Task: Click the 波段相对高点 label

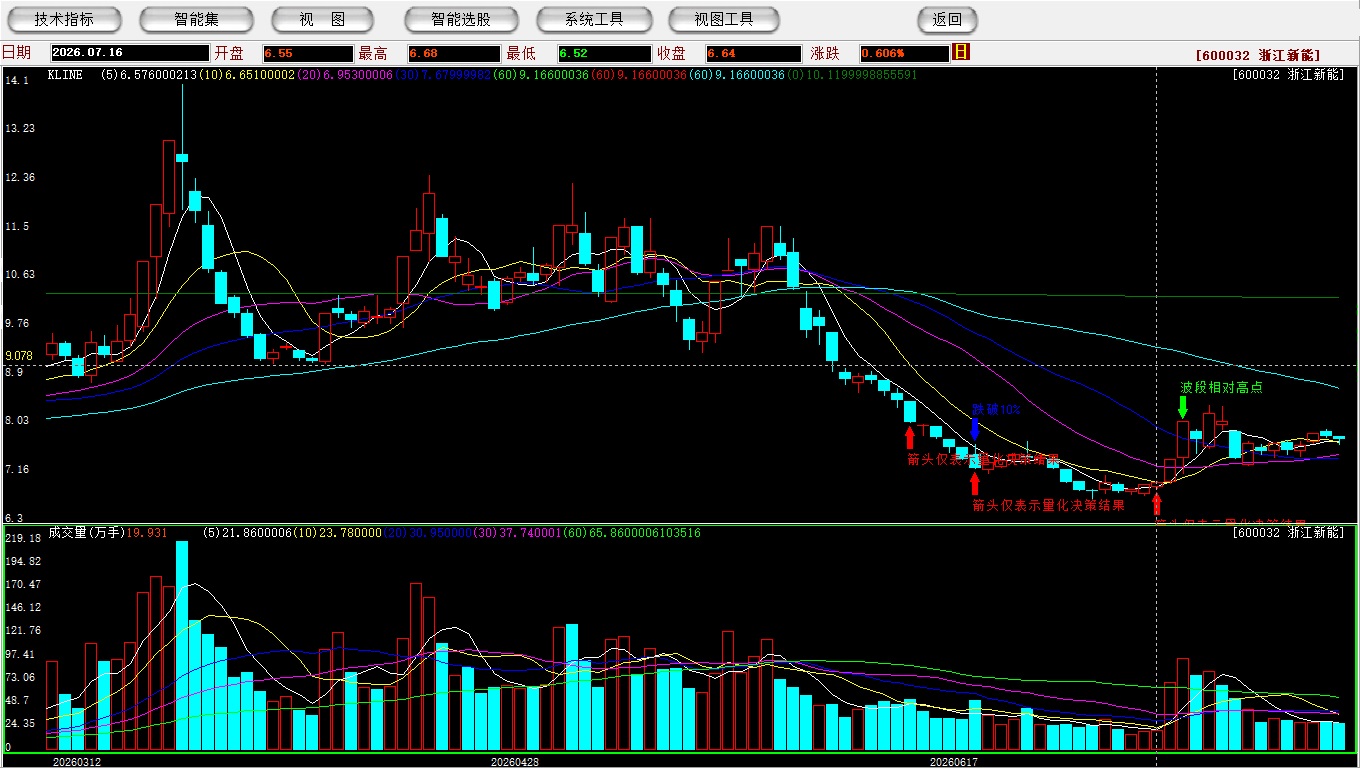Action: (1221, 387)
